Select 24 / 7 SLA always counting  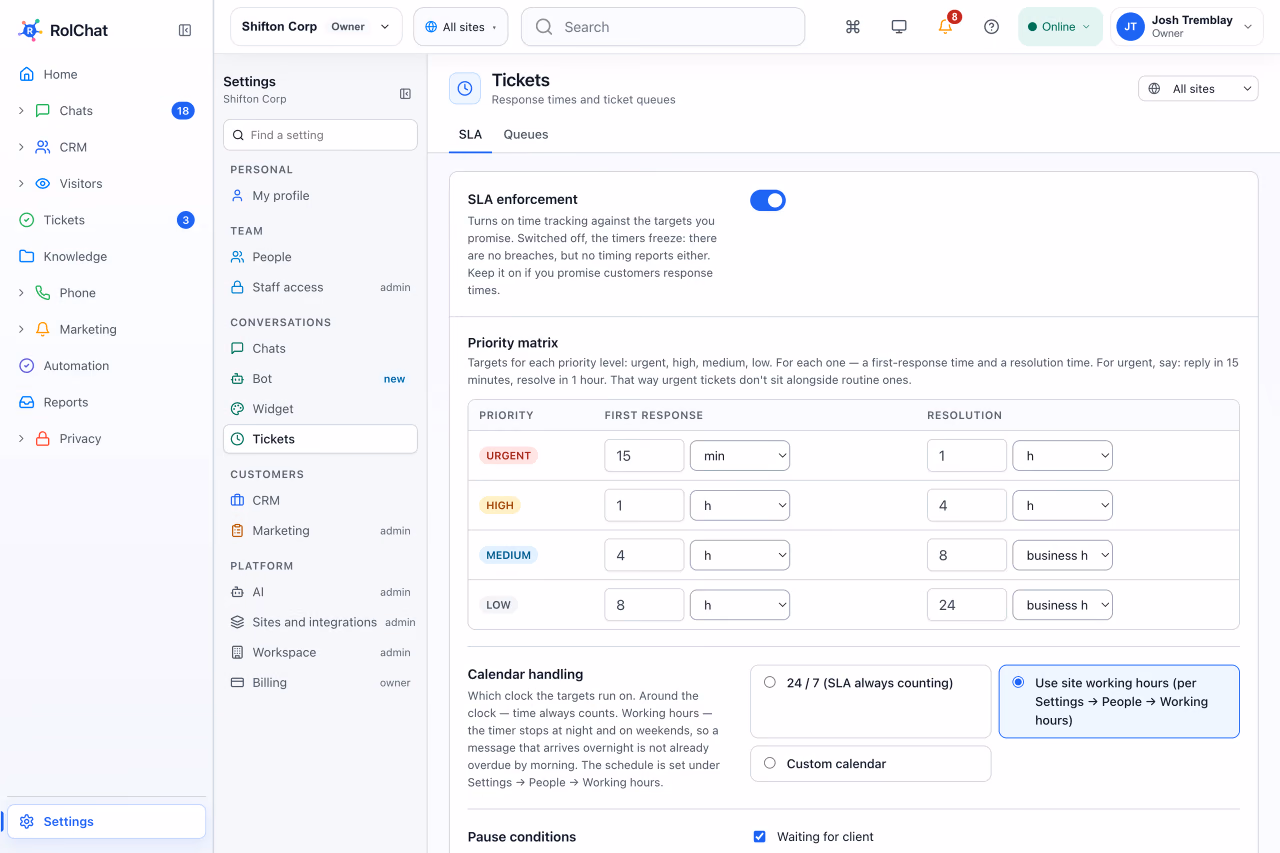870,701
